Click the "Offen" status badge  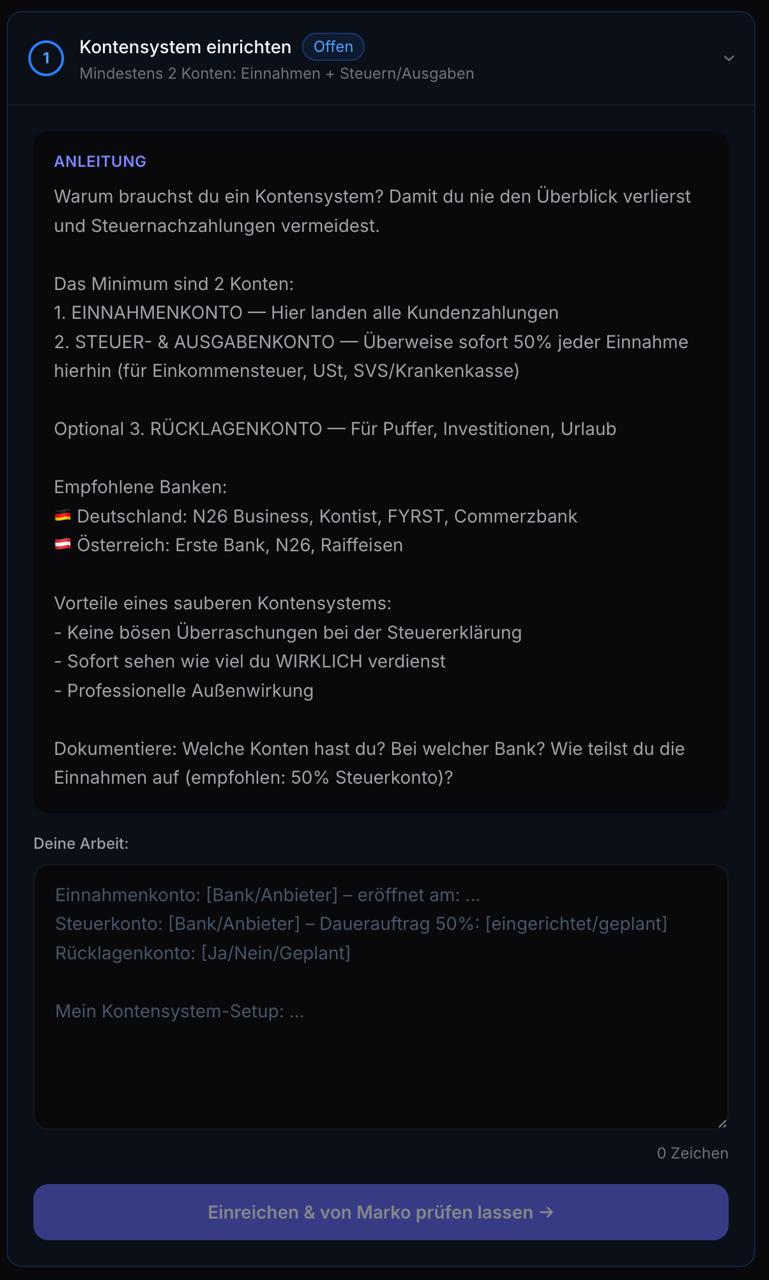pos(333,47)
